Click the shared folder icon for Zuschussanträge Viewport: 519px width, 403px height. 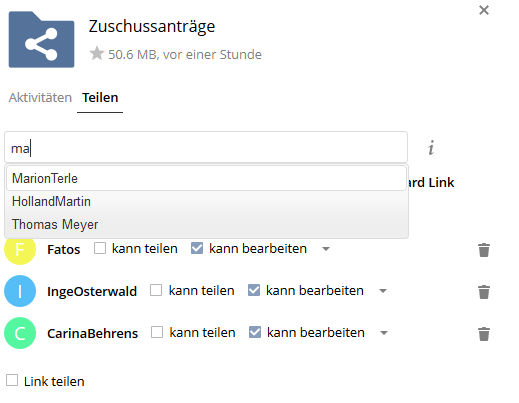(41, 39)
